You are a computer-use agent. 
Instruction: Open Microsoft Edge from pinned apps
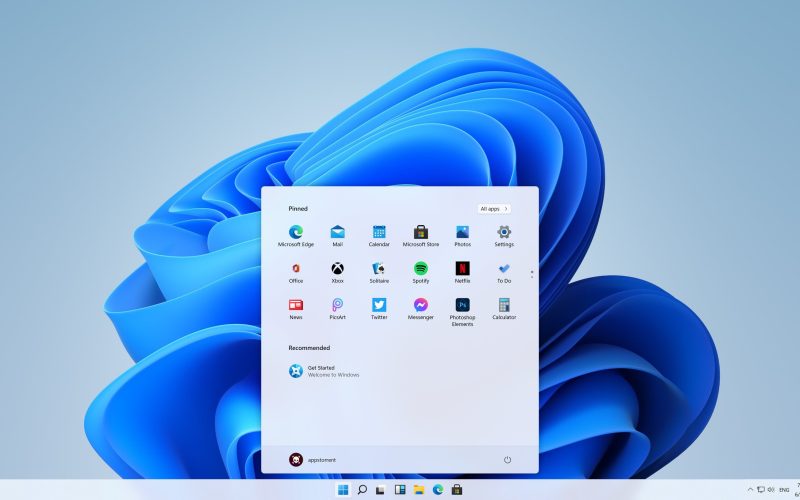click(x=295, y=236)
